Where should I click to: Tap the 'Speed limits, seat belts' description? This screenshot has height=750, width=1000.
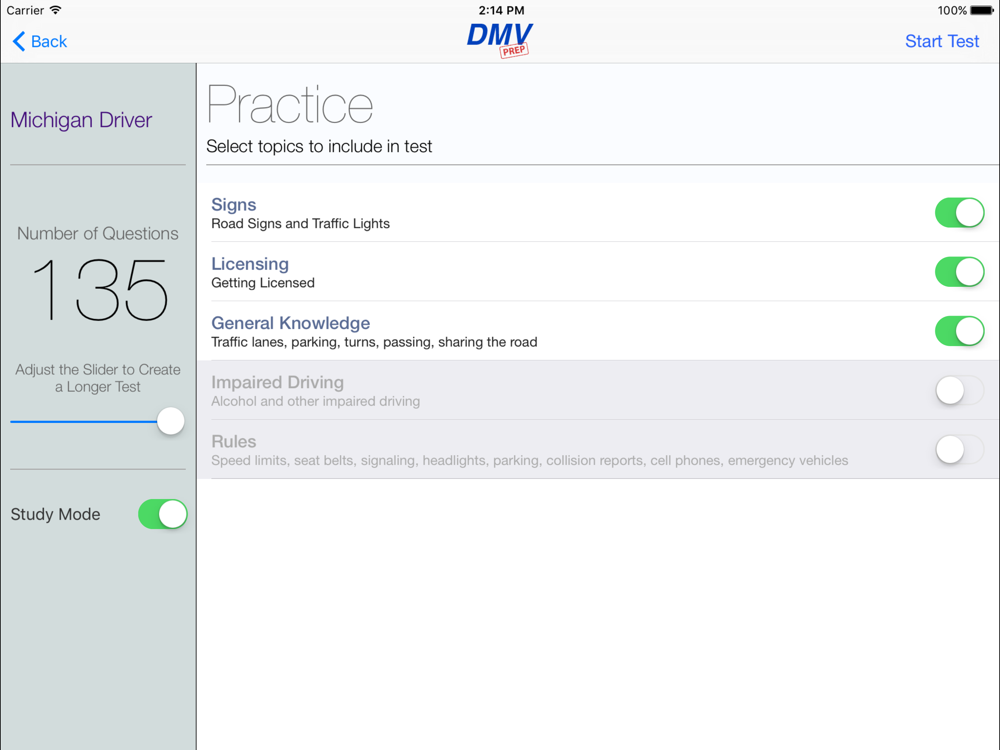(x=529, y=461)
